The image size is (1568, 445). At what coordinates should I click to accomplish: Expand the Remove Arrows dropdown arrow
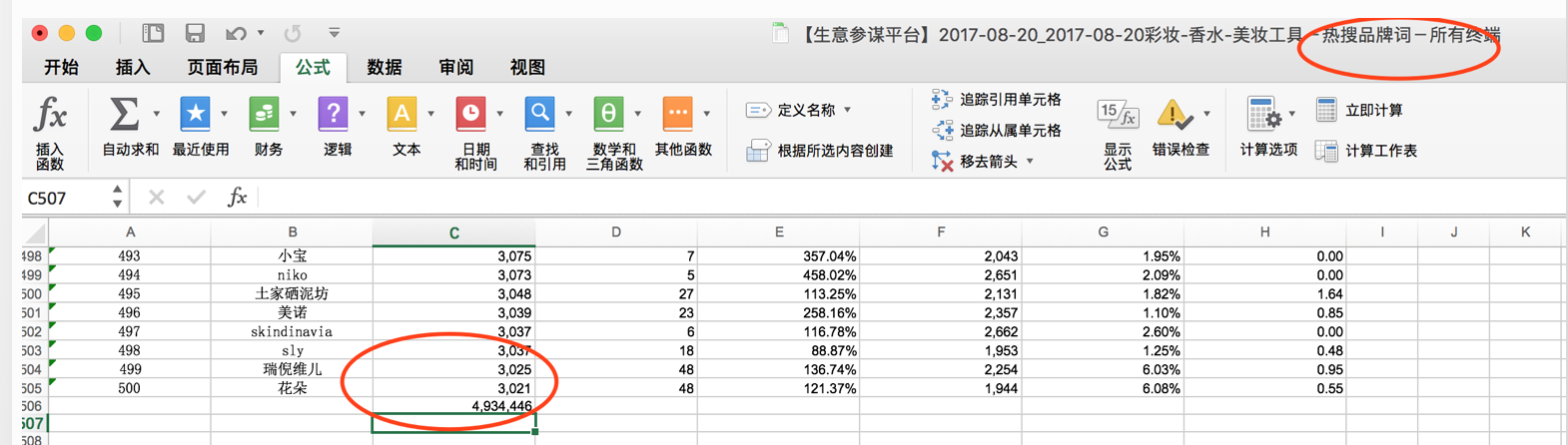click(x=1030, y=161)
